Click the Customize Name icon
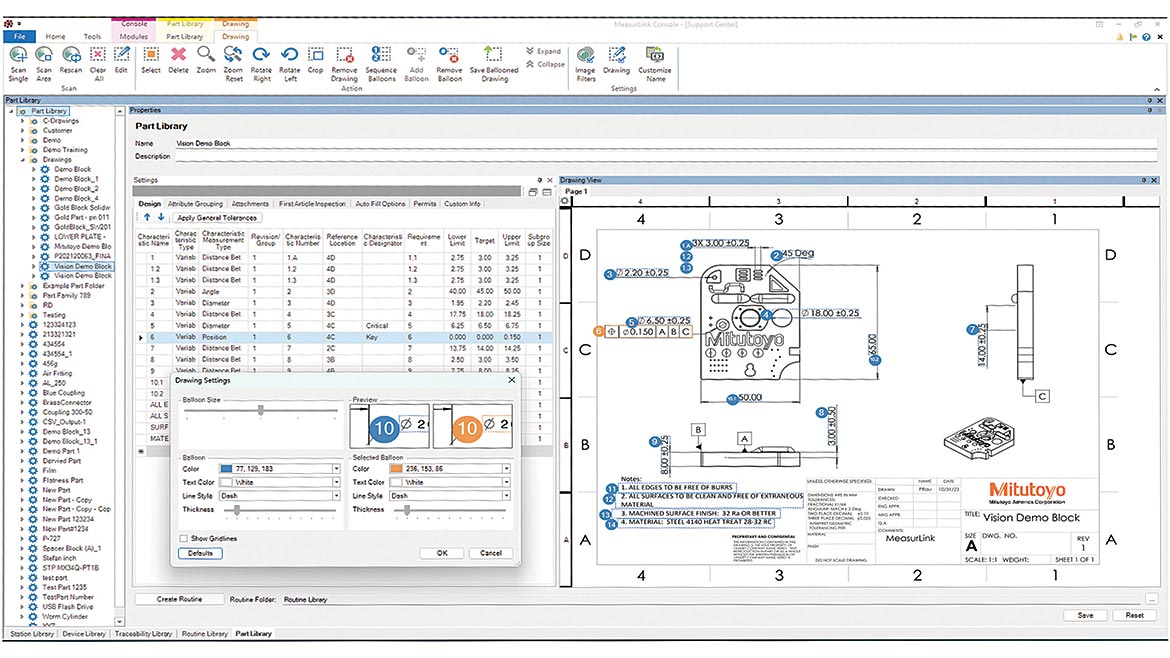The height and width of the screenshot is (658, 1170). (654, 54)
